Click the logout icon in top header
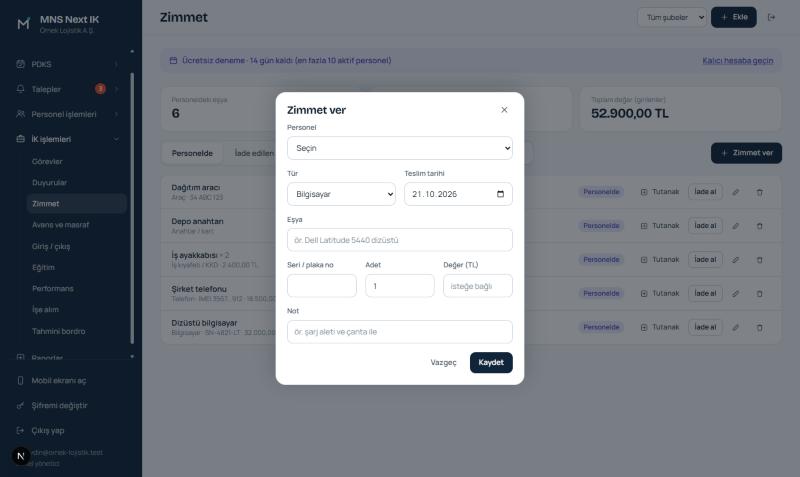 click(771, 17)
